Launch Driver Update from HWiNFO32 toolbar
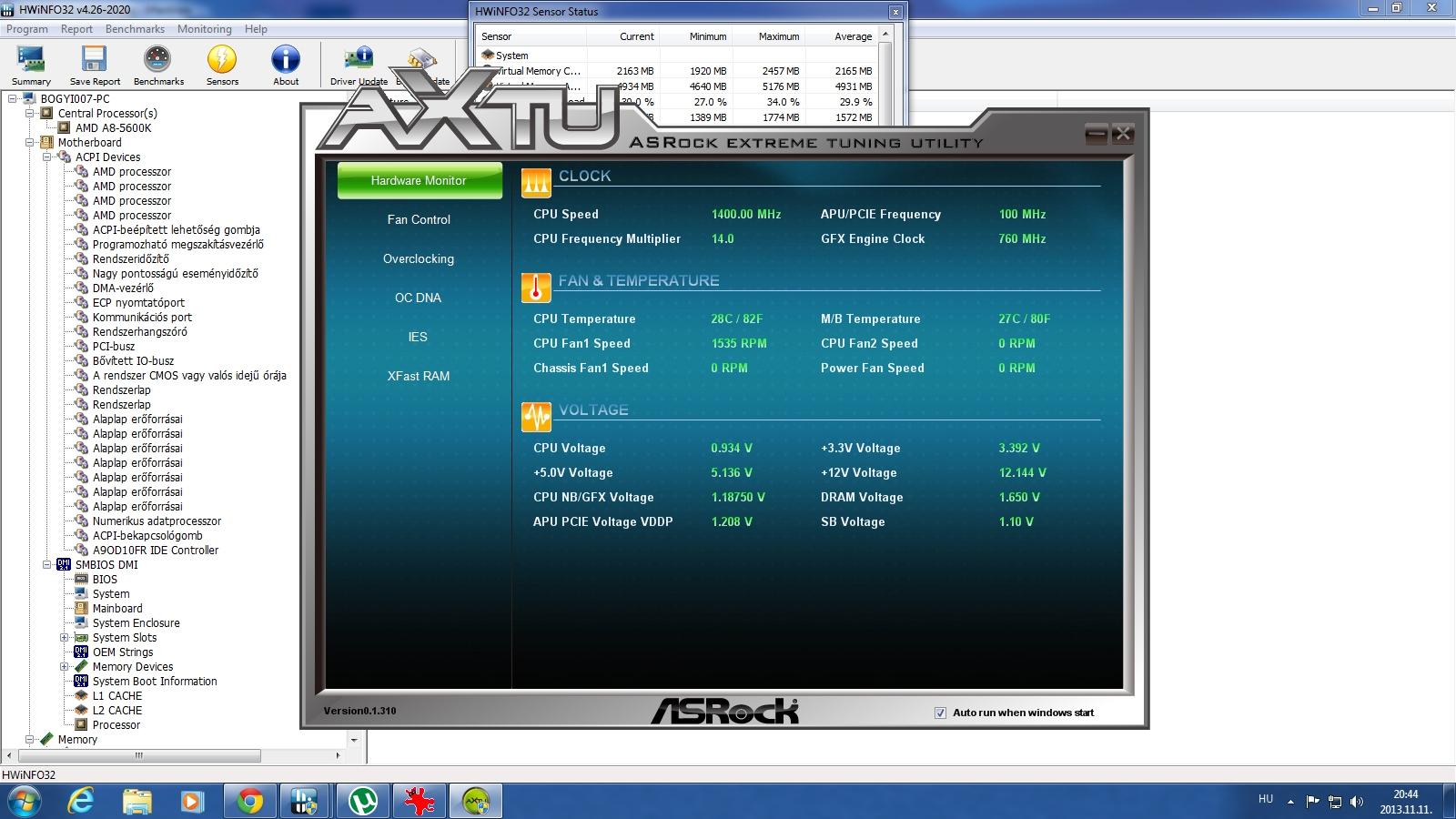 click(x=359, y=66)
